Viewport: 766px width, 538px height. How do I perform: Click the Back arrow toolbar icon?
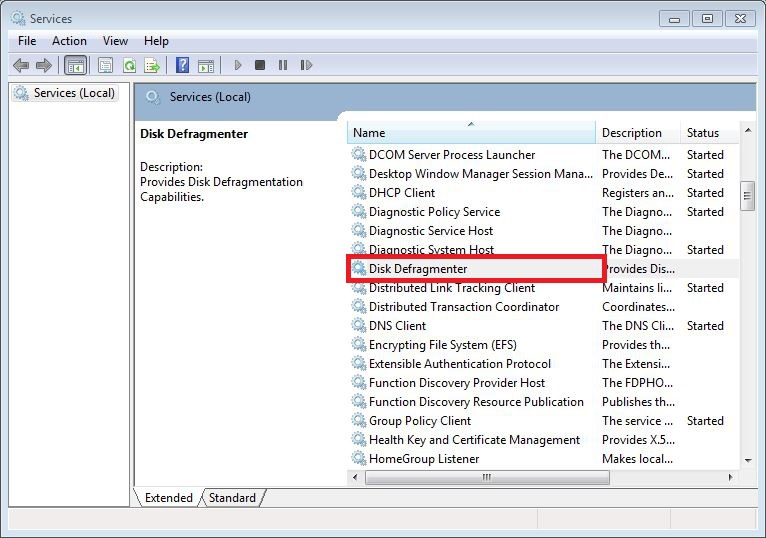[21, 65]
